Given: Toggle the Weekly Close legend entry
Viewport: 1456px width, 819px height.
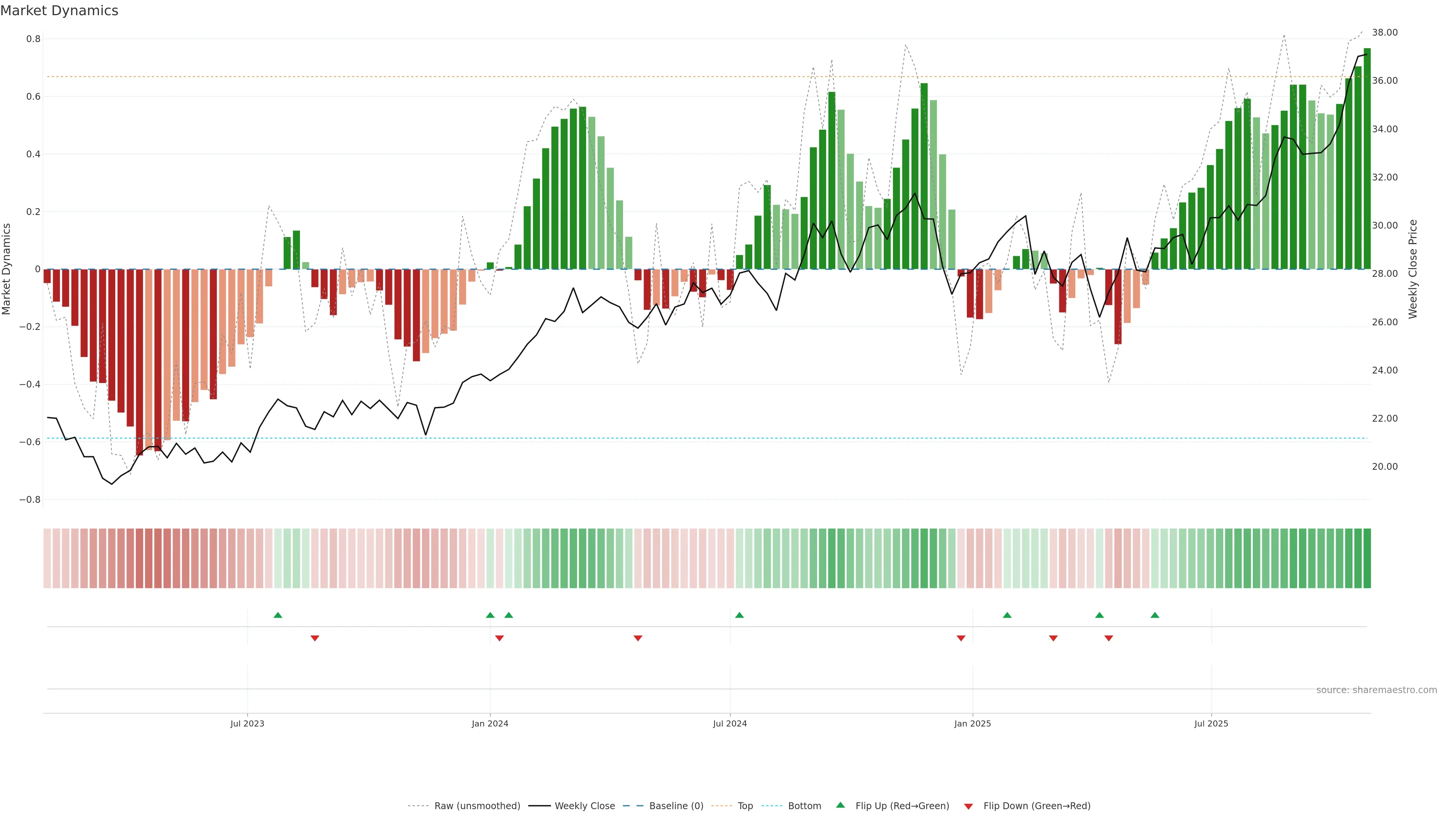Looking at the screenshot, I should [584, 806].
